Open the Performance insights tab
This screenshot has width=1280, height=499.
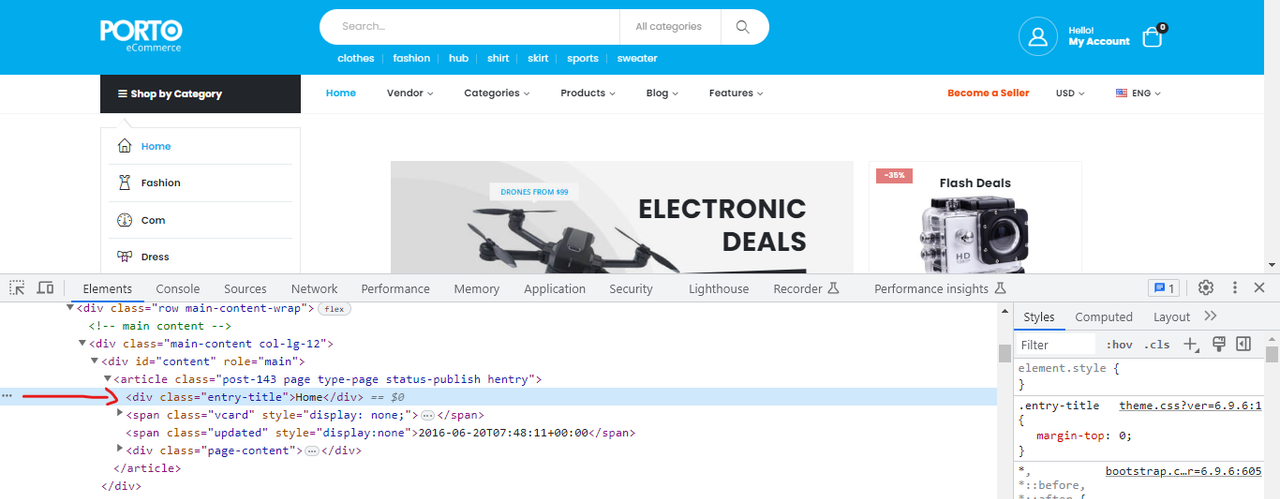point(938,288)
